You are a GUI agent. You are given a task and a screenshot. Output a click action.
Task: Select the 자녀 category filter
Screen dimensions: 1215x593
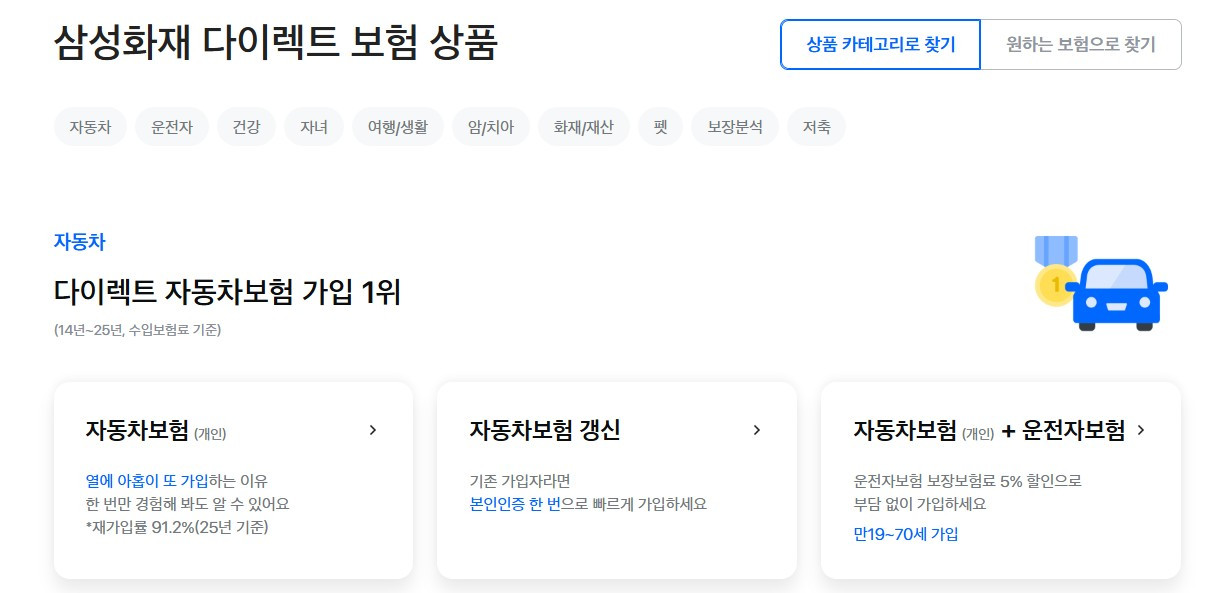[313, 126]
